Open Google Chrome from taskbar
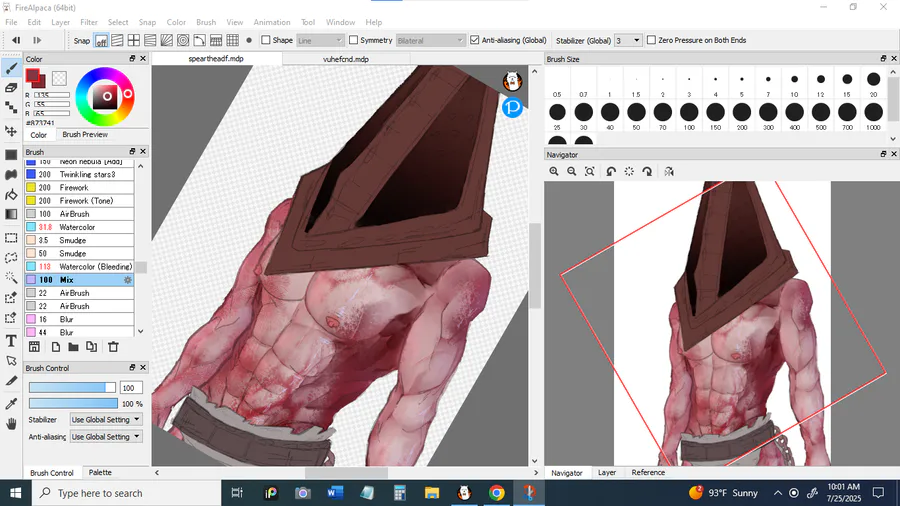900x506 pixels. (x=496, y=493)
